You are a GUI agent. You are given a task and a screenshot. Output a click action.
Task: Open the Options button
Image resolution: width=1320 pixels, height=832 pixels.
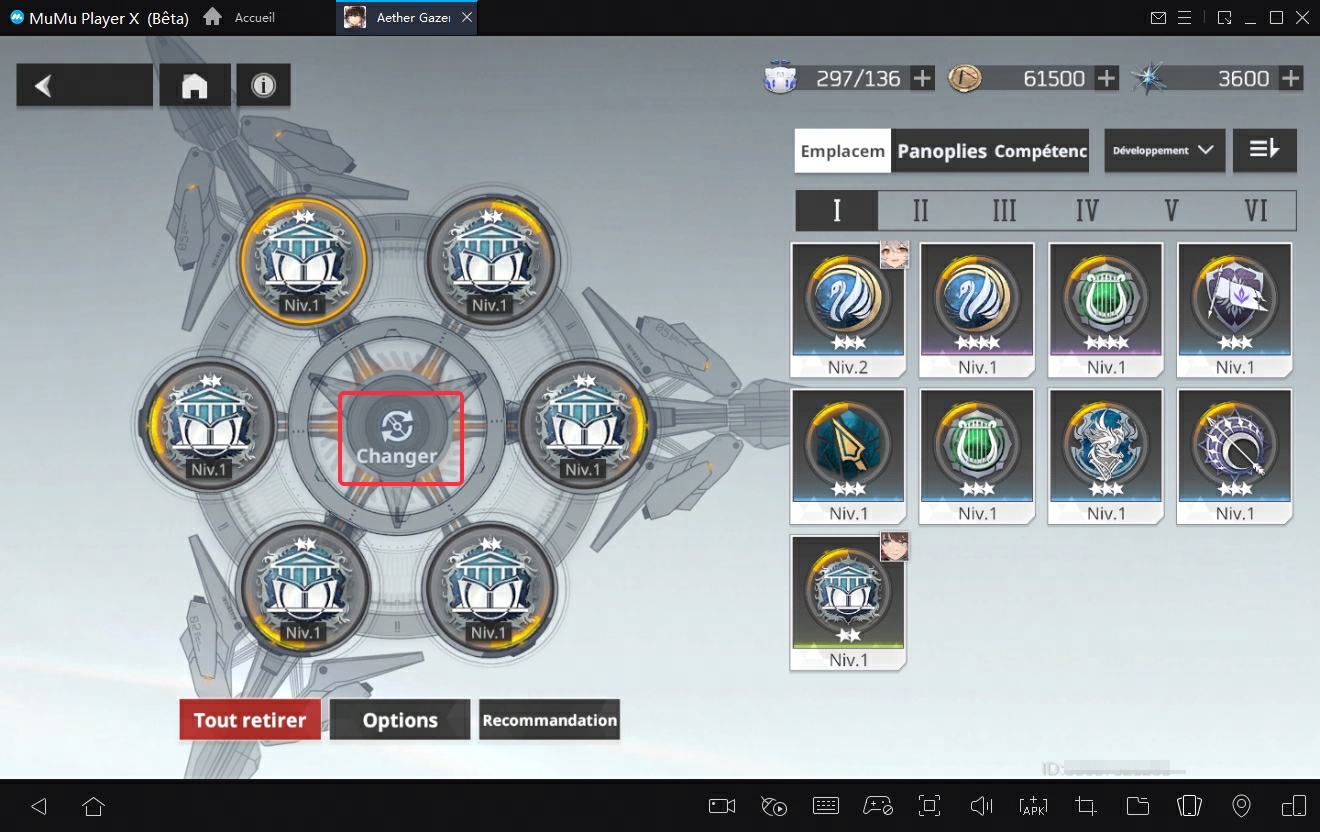coord(400,720)
